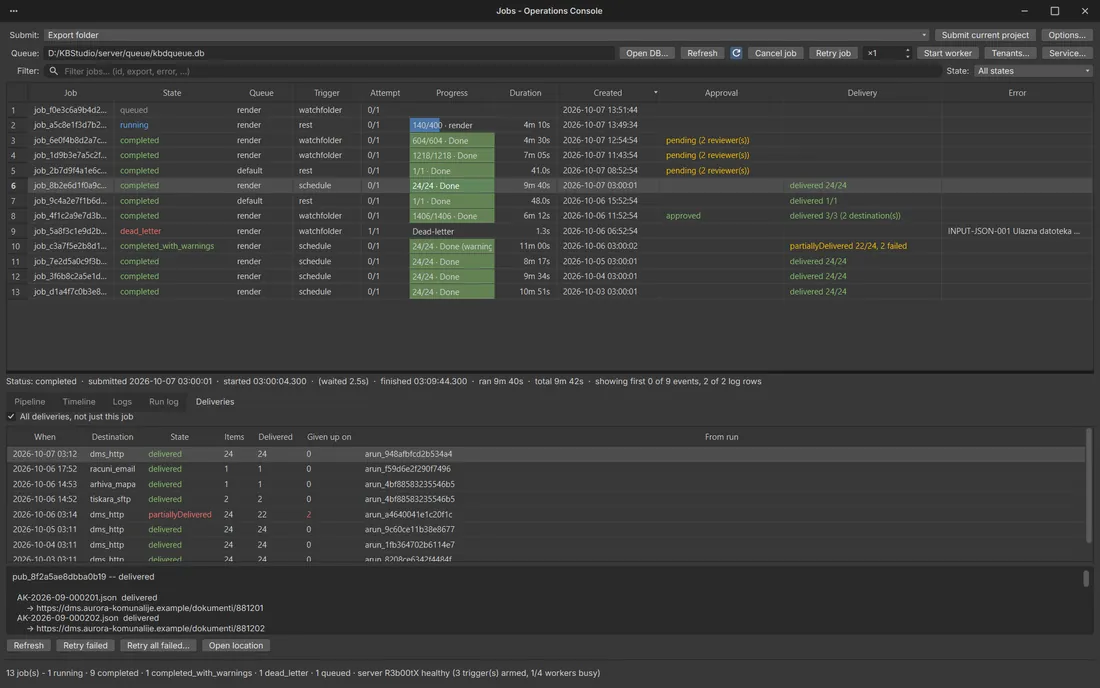Click the filter search magnifier icon

click(53, 72)
